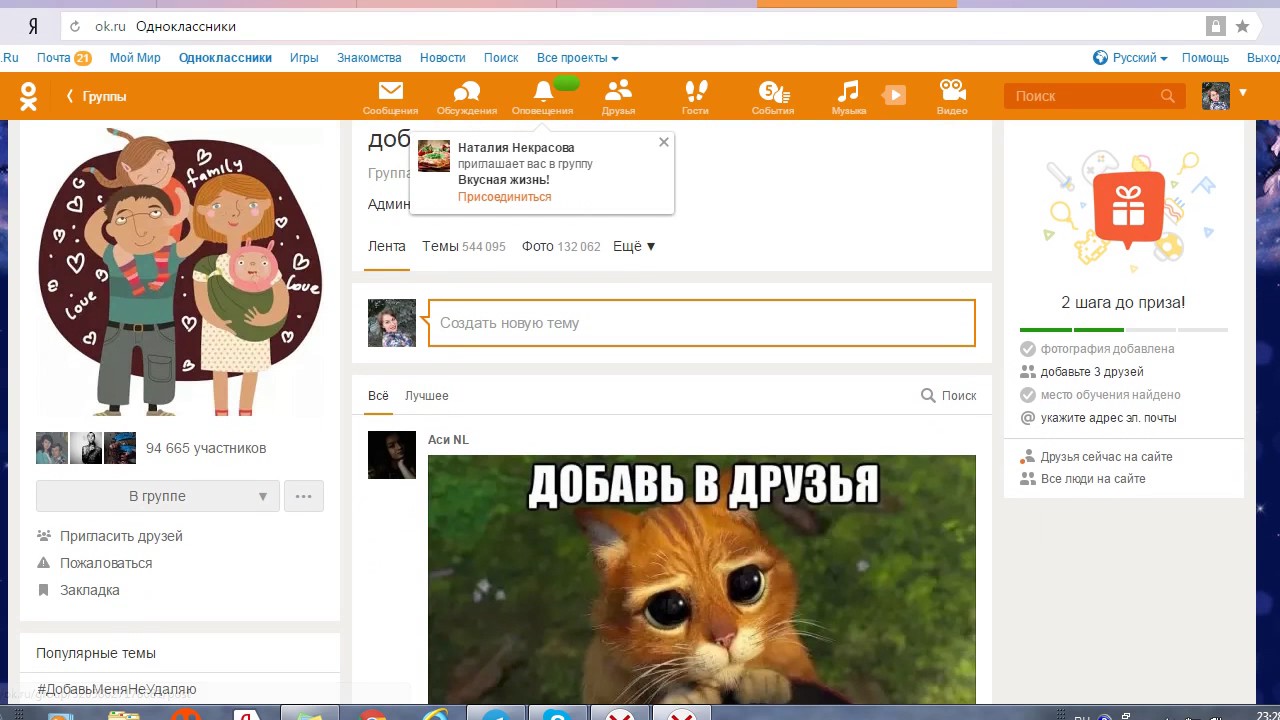Click the Вкусная жизнь group thumbnail in the popup

(434, 156)
